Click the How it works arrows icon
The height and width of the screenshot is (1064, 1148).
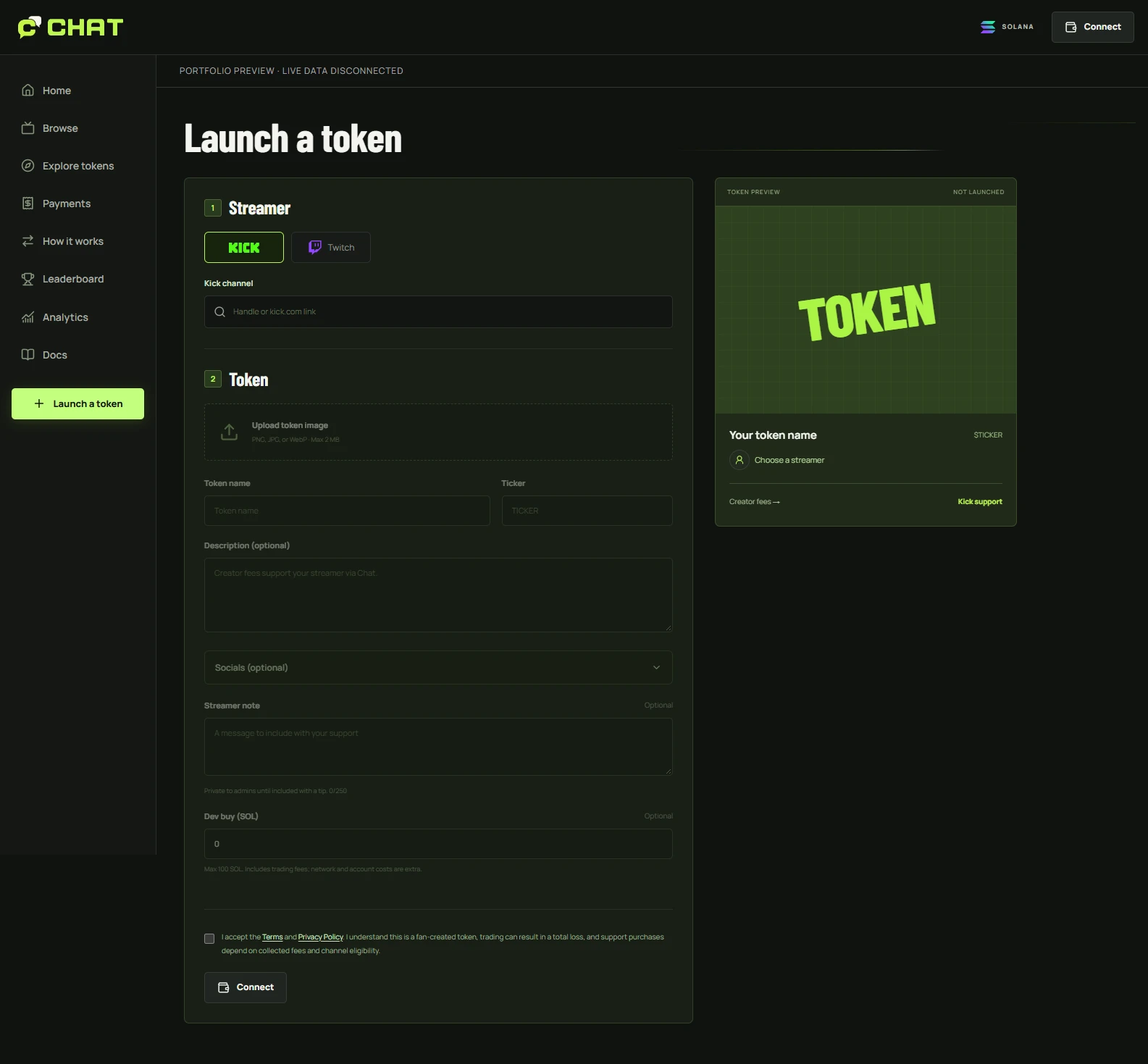click(x=28, y=241)
